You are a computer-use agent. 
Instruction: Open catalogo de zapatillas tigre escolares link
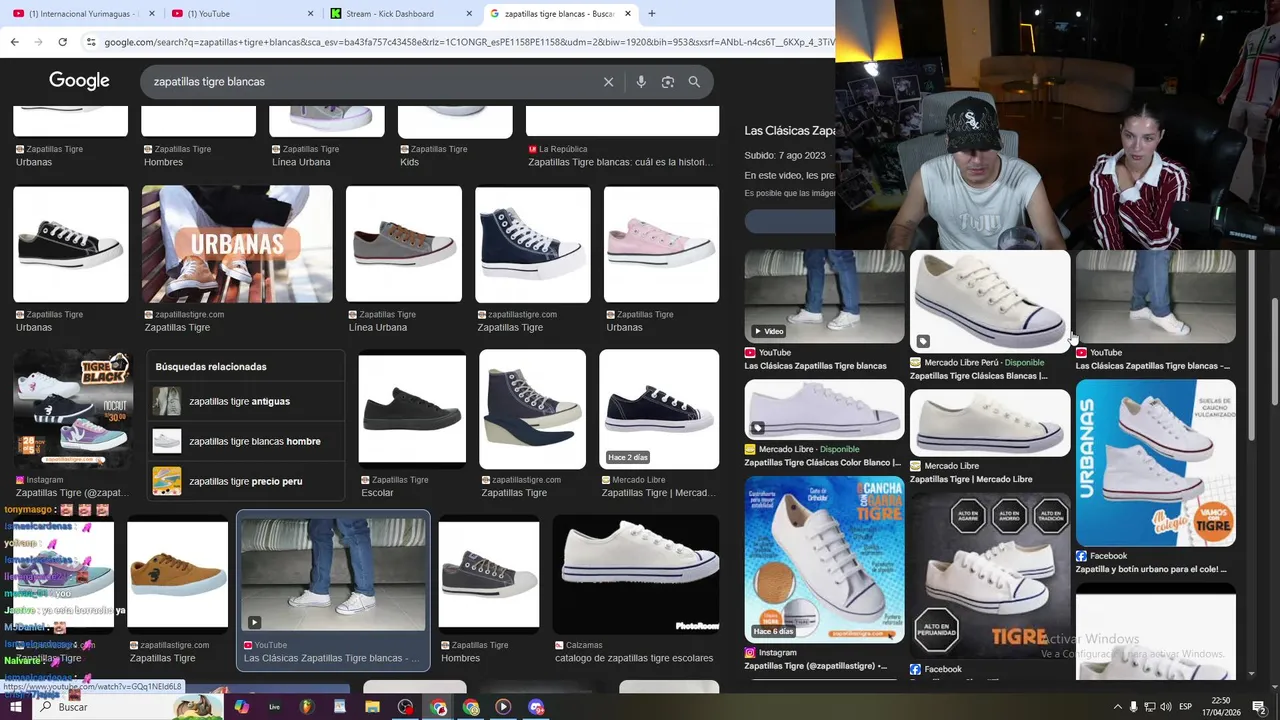tap(633, 658)
